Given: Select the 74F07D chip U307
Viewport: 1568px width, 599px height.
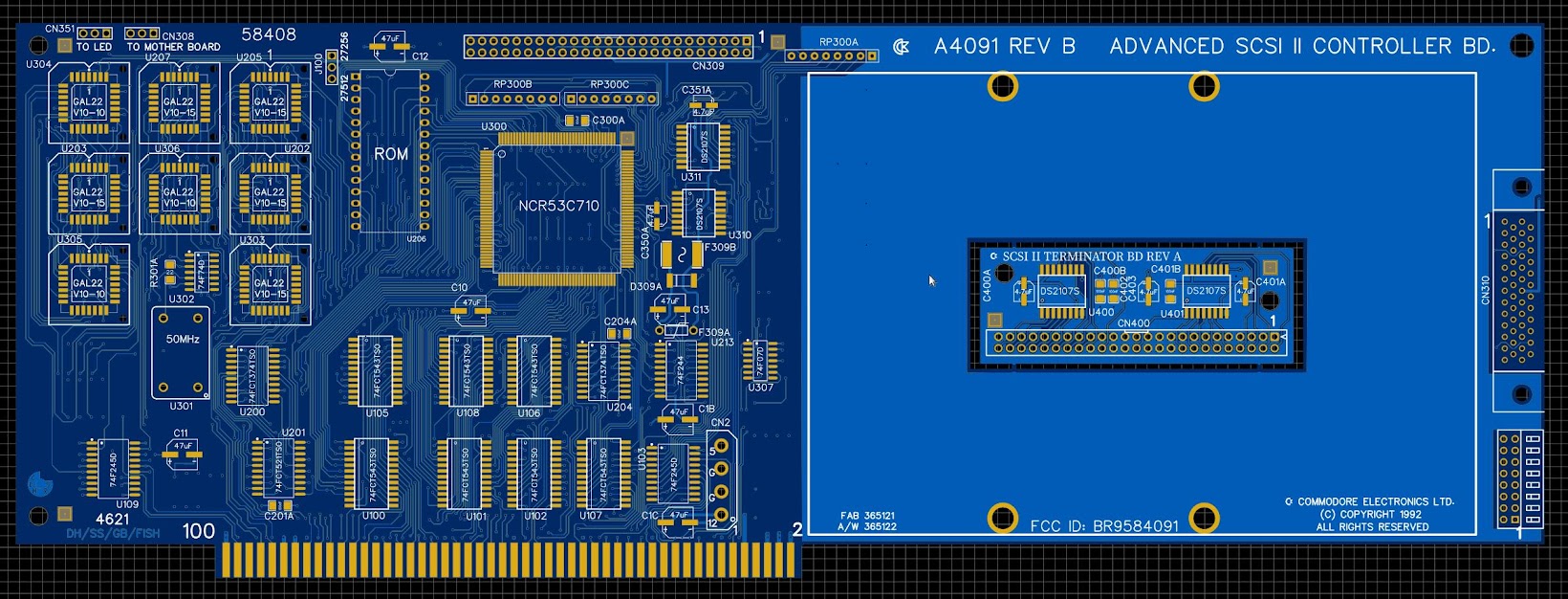Looking at the screenshot, I should coord(760,360).
